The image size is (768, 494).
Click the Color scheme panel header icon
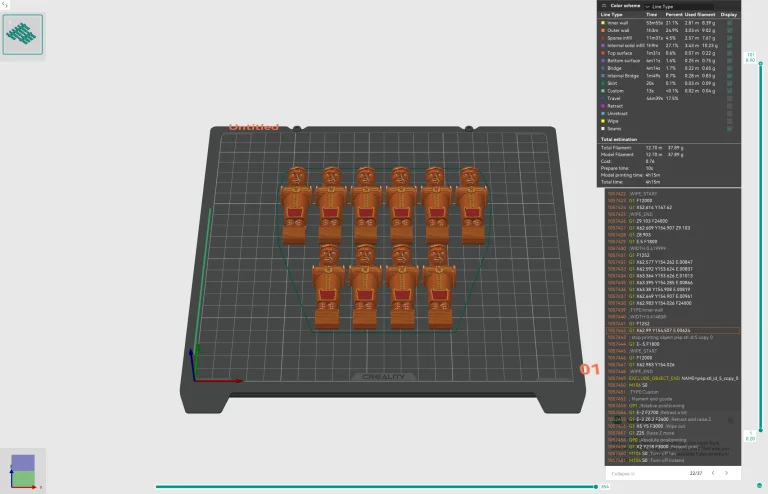coord(603,5)
